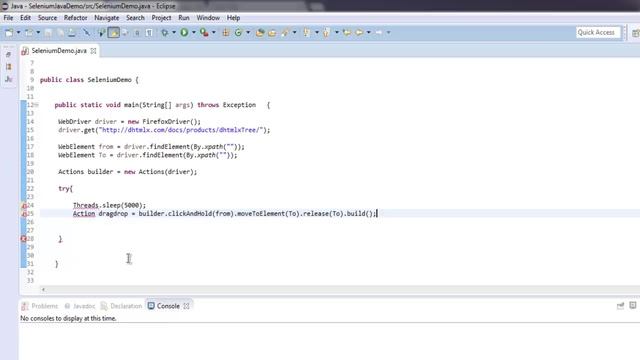Open the Run configurations dropdown arrow
The height and width of the screenshot is (360, 640).
point(193,32)
